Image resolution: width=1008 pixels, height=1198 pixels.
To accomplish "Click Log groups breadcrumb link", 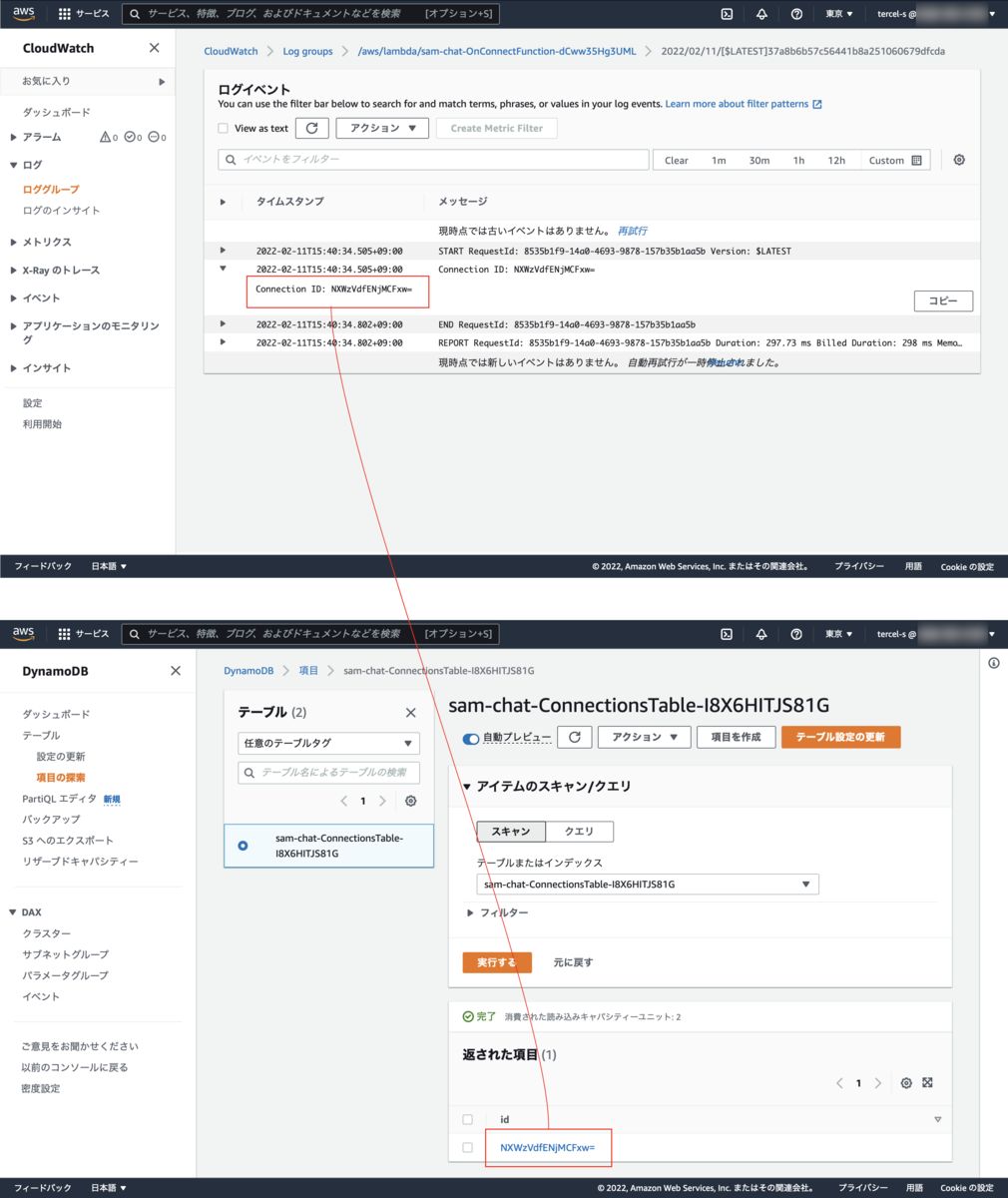I will (307, 51).
